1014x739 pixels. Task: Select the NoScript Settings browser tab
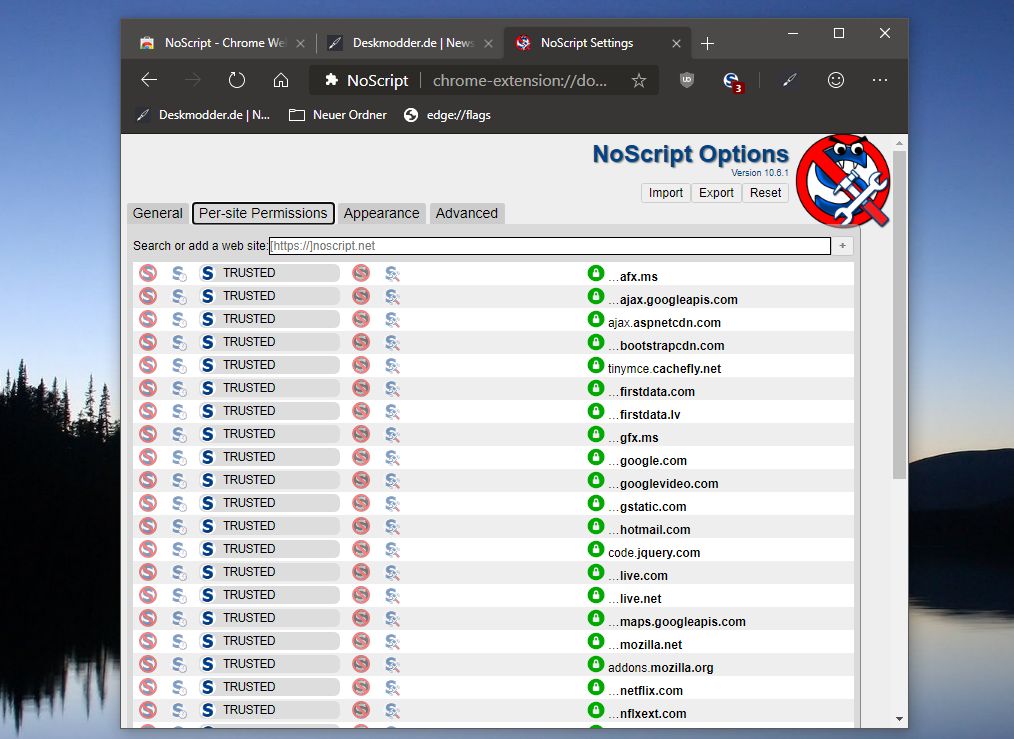(597, 43)
